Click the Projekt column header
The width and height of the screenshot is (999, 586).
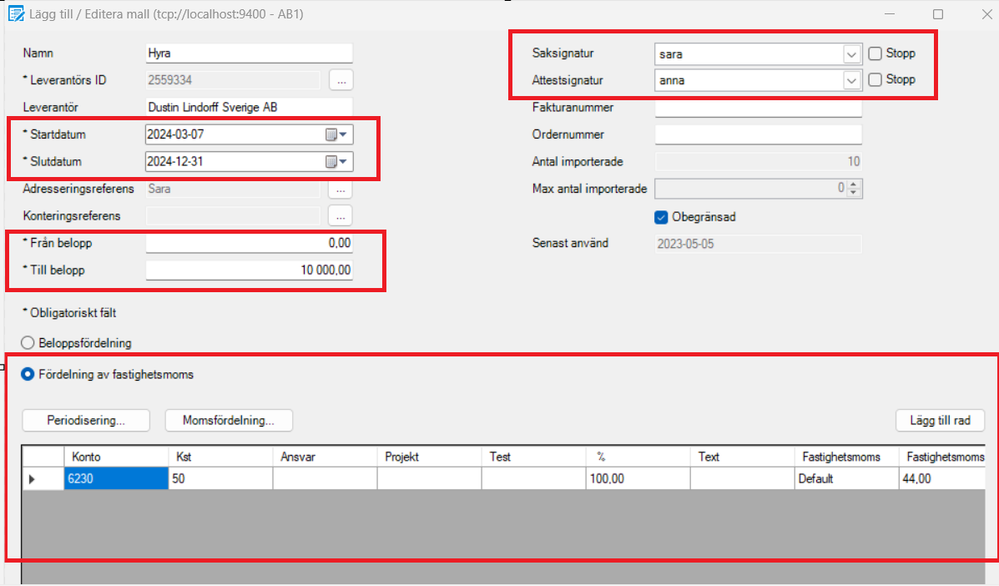click(429, 457)
